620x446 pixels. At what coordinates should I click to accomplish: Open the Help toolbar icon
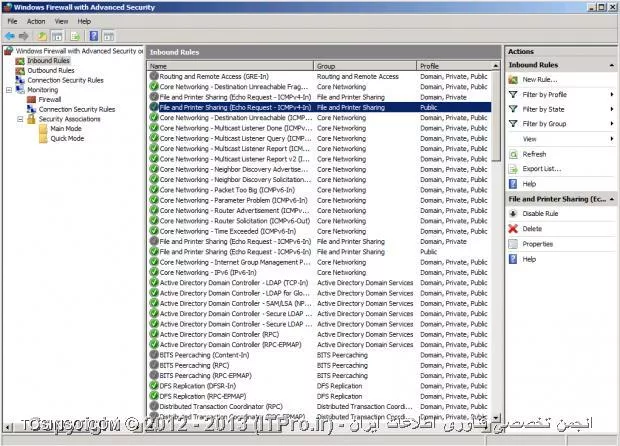tap(94, 36)
